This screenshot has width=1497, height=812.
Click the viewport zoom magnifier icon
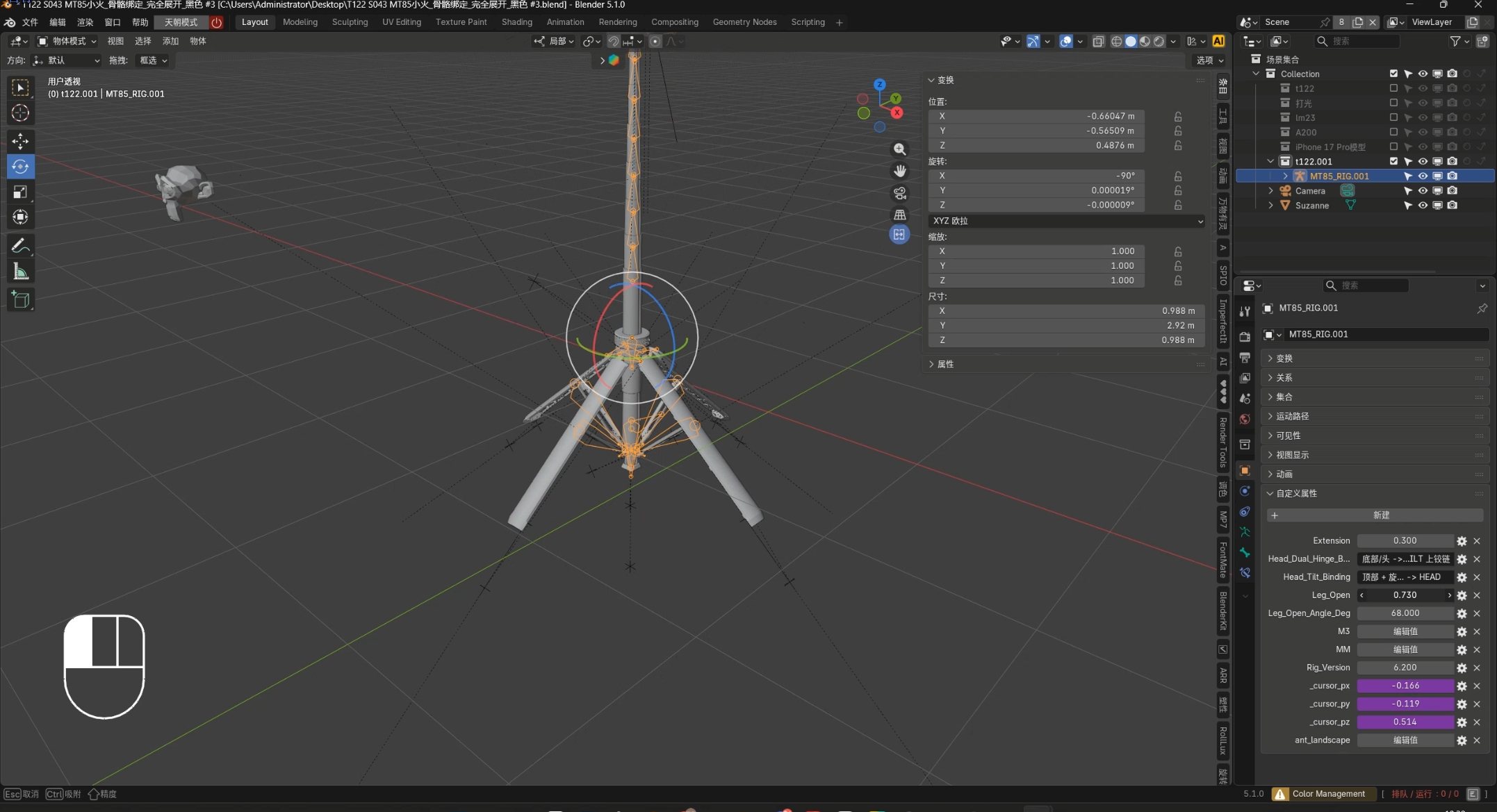[899, 149]
